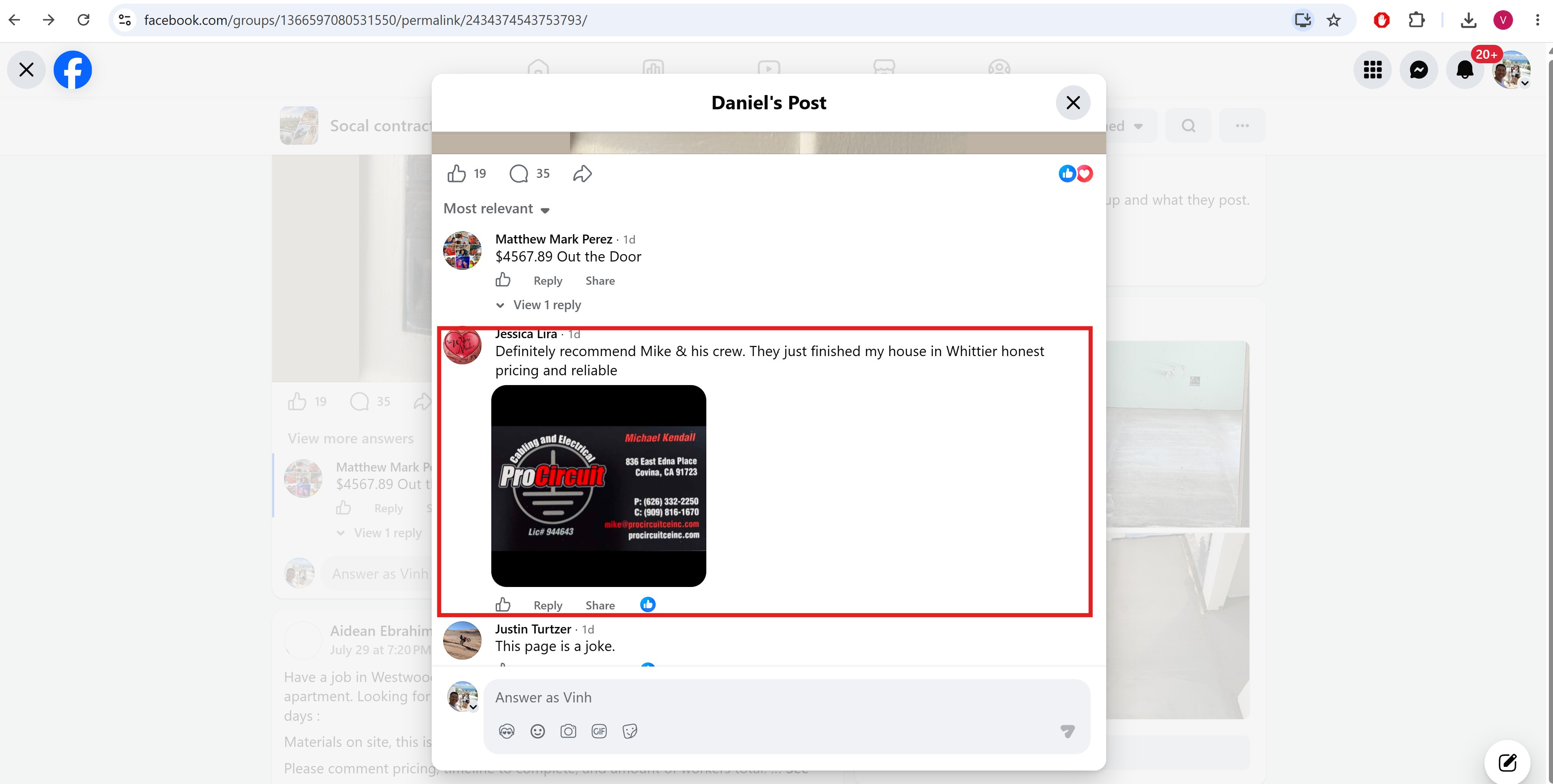Like Jessica Lira's comment
The image size is (1553, 784).
click(503, 605)
